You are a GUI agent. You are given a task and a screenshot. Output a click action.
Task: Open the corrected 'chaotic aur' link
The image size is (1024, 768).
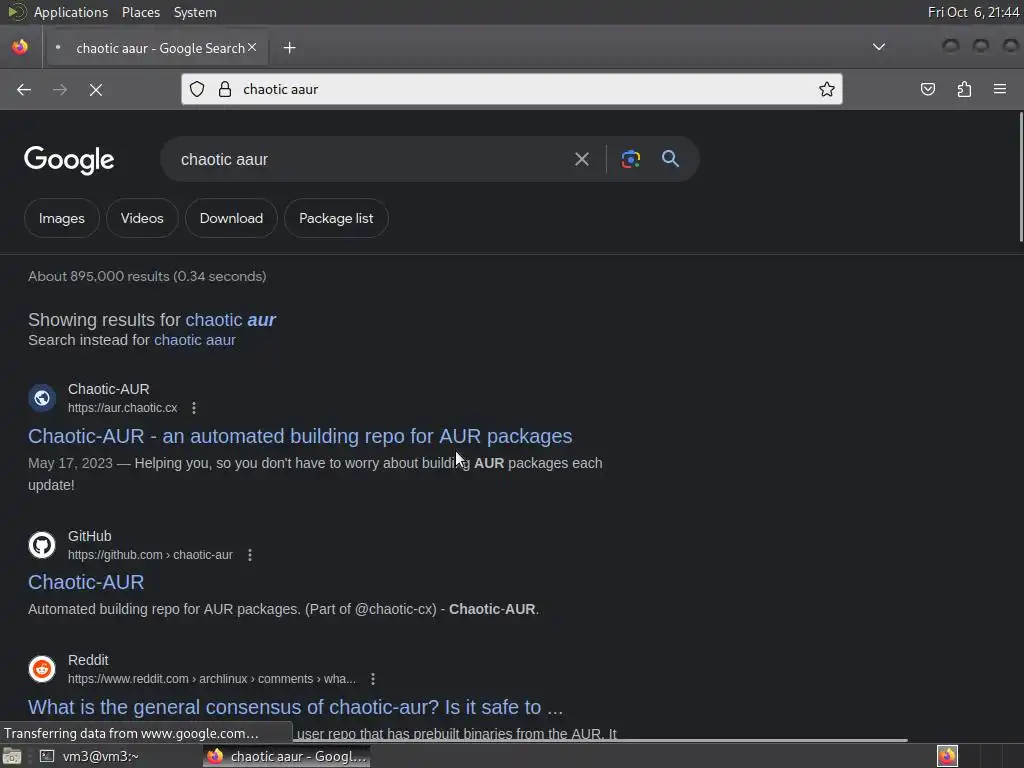[x=231, y=320]
